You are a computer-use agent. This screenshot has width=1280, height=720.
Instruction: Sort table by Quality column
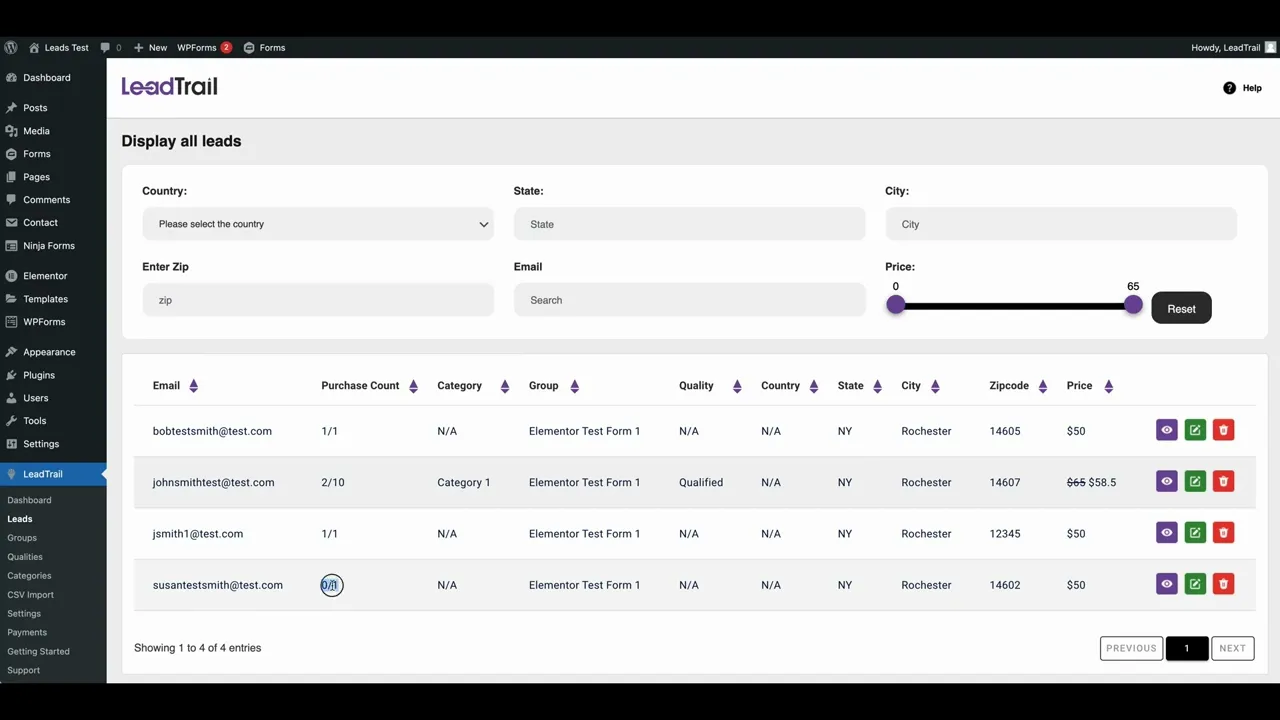click(737, 386)
